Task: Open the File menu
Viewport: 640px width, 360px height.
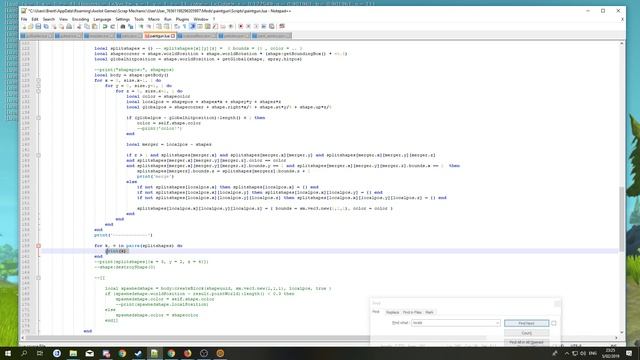Action: pos(24,19)
